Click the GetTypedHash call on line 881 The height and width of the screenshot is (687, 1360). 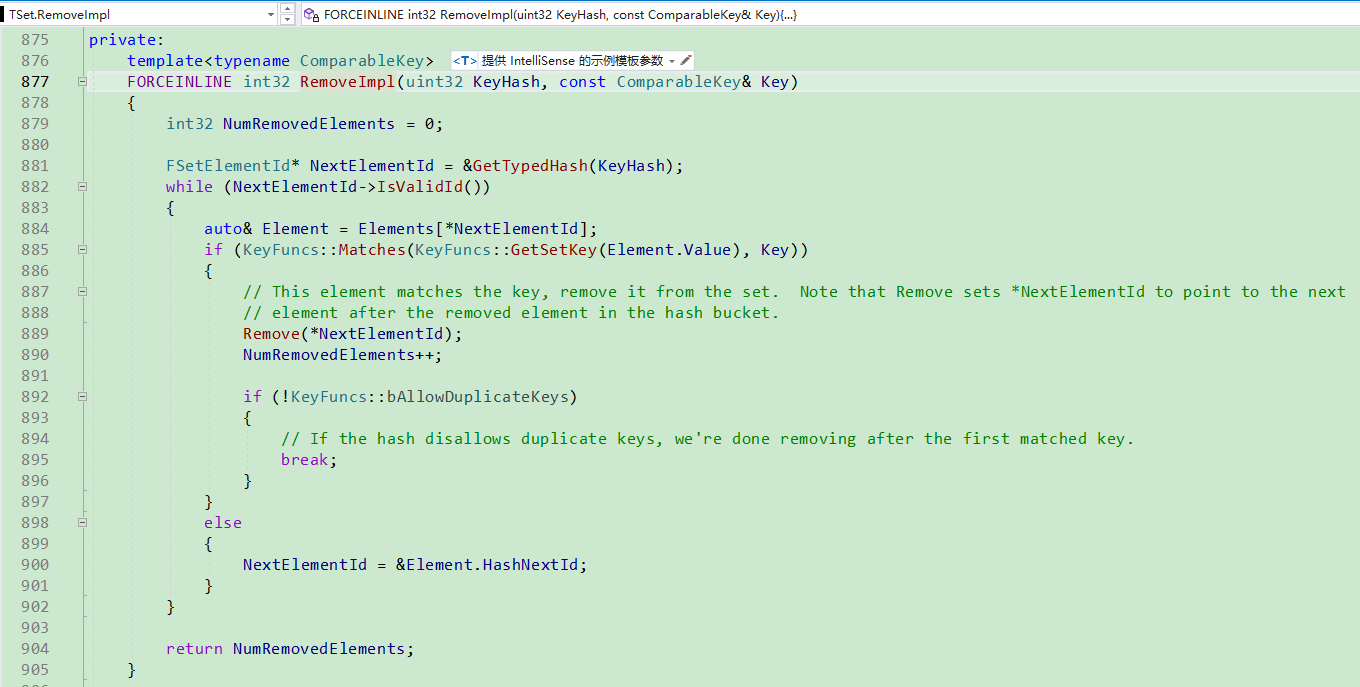tap(530, 166)
